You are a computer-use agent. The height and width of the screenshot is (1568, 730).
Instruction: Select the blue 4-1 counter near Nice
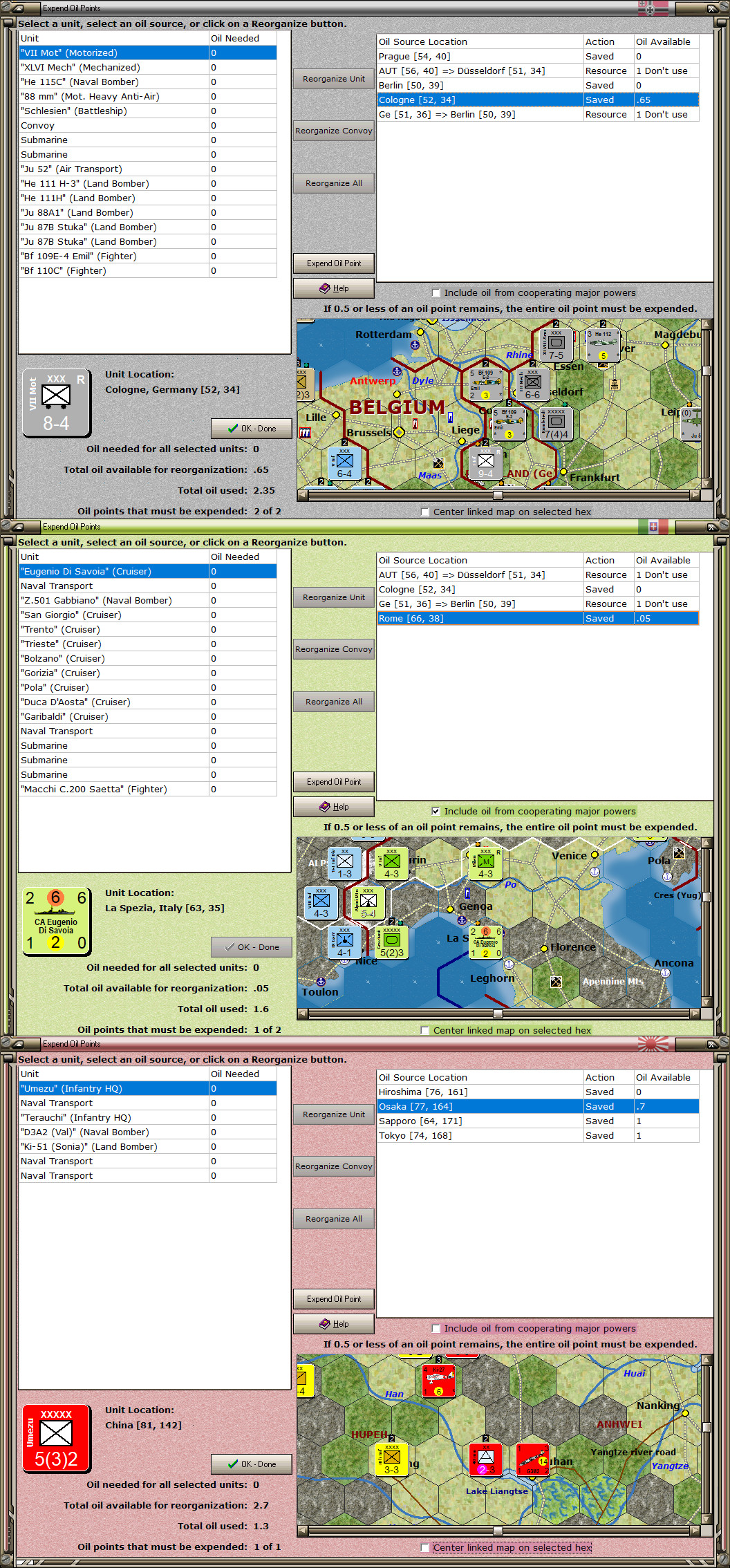click(344, 942)
